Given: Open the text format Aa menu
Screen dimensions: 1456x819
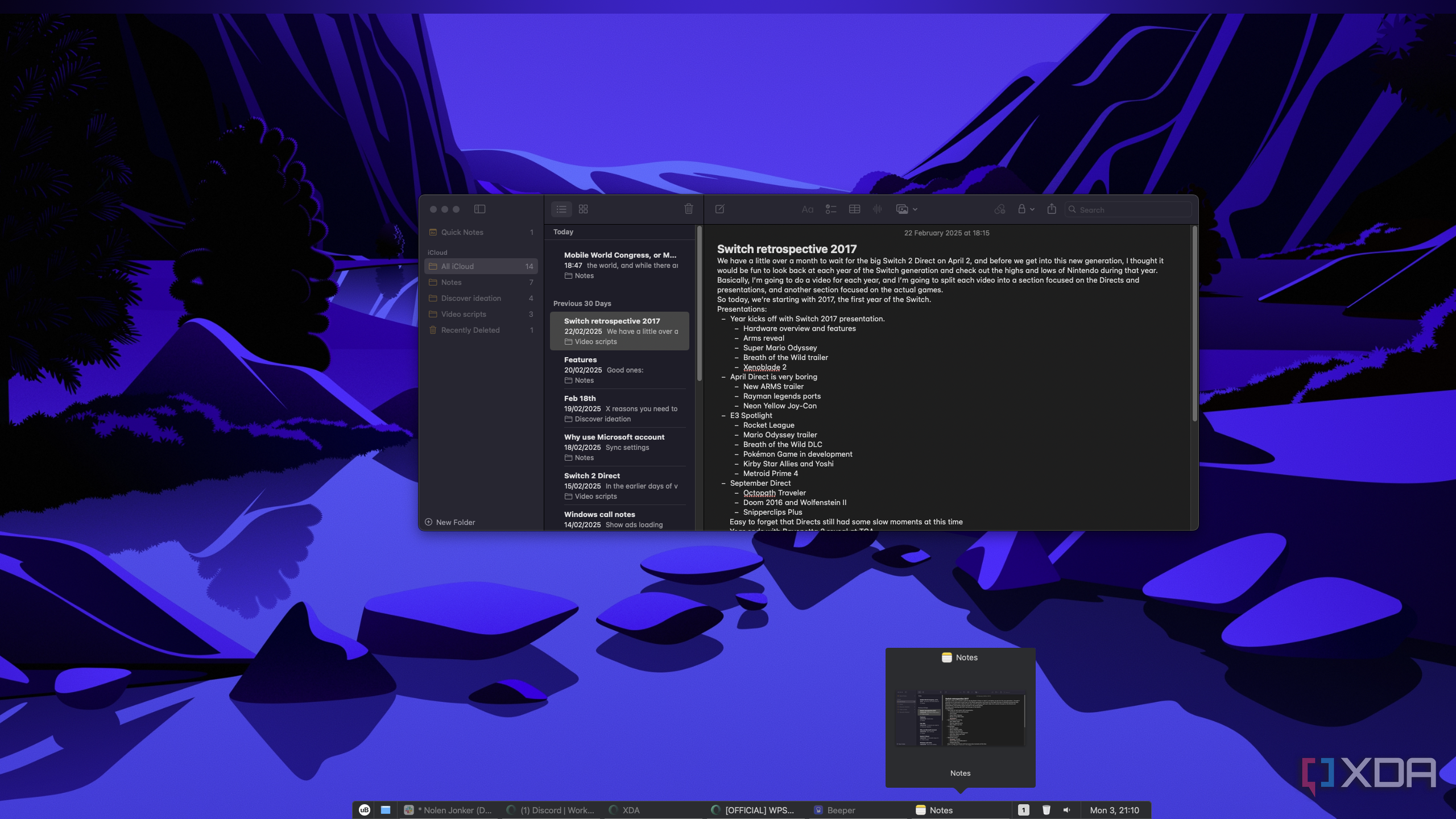Looking at the screenshot, I should (x=807, y=209).
